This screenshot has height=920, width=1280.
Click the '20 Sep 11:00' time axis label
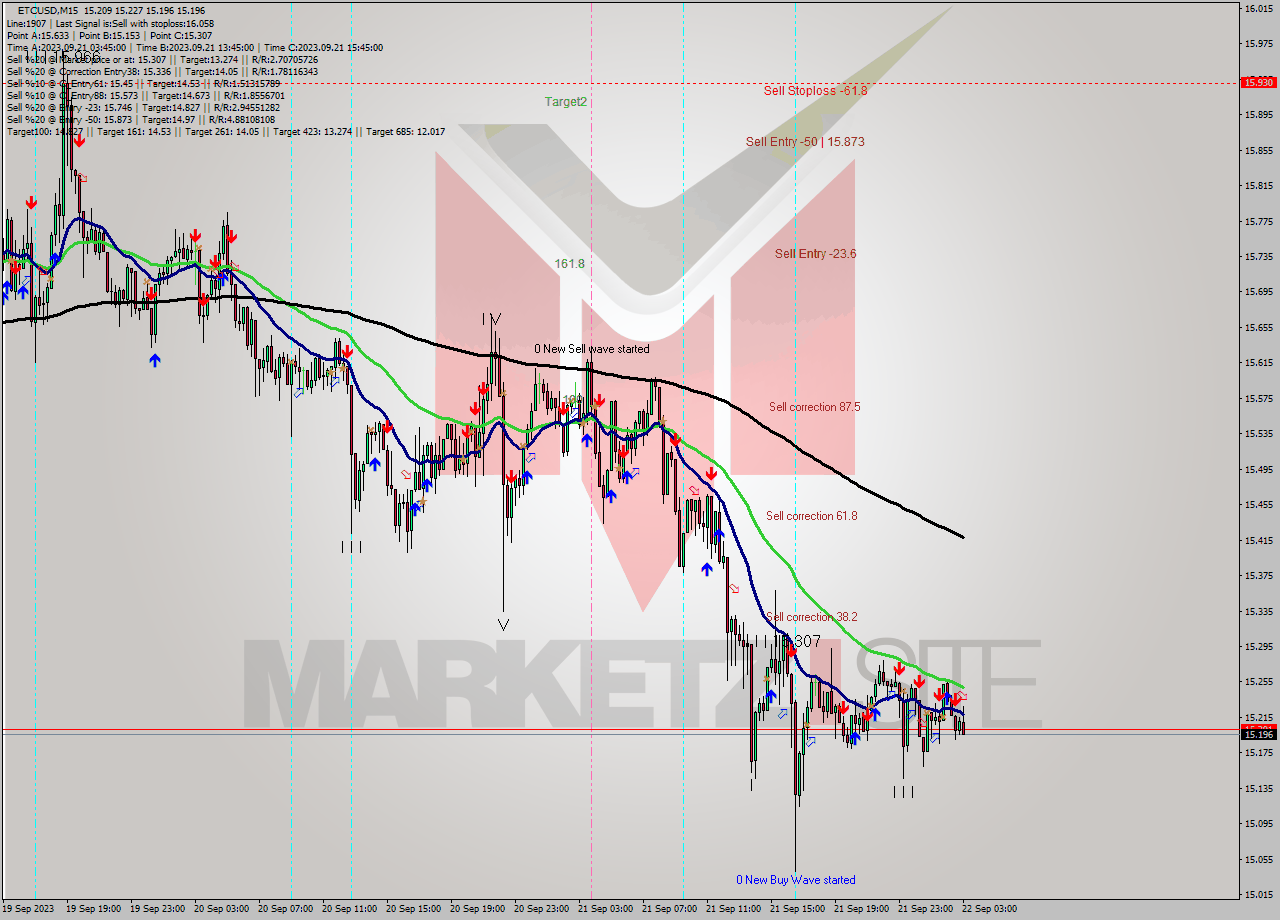pos(349,909)
